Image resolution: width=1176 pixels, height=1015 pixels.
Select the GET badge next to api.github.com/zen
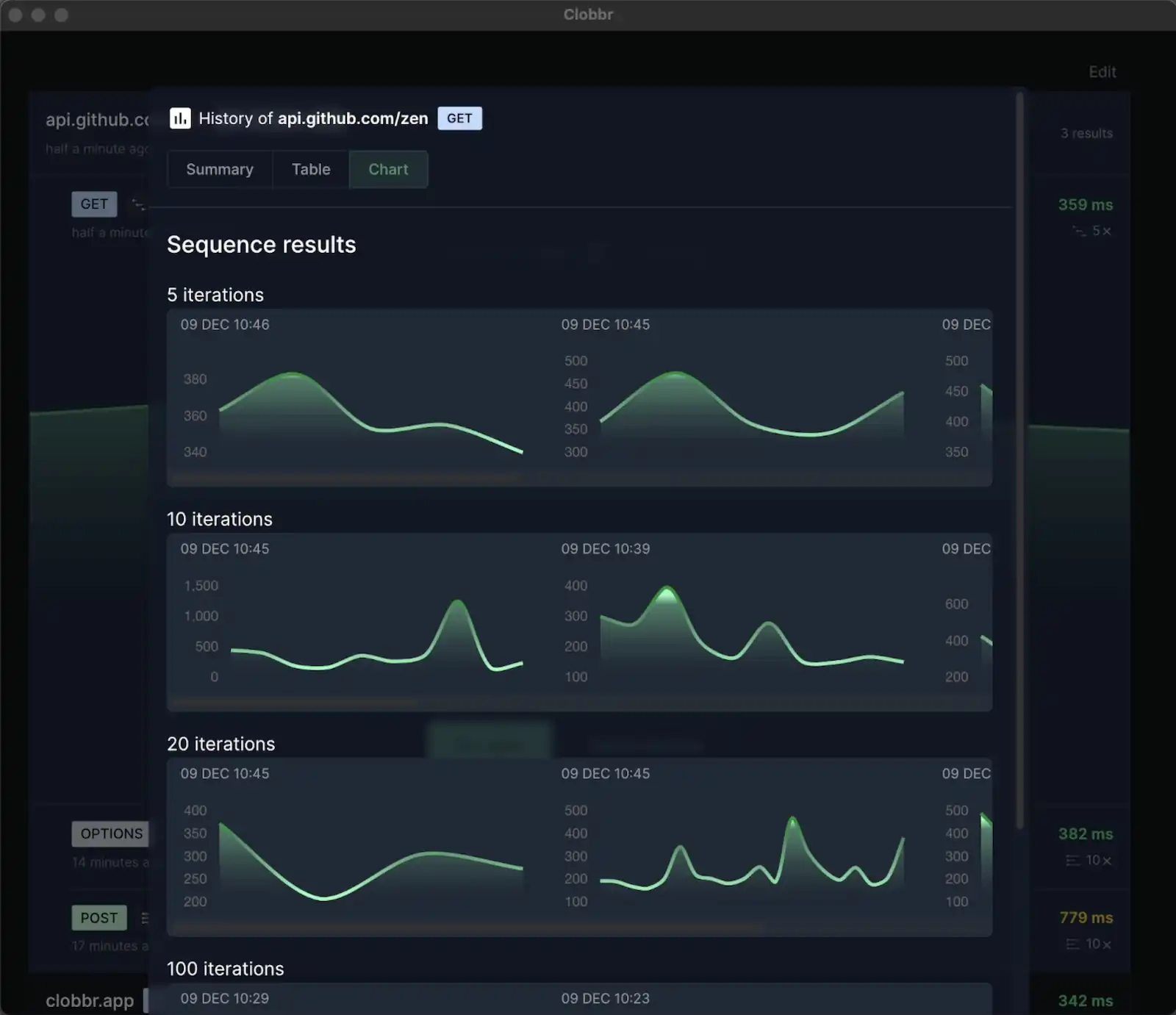(x=459, y=118)
